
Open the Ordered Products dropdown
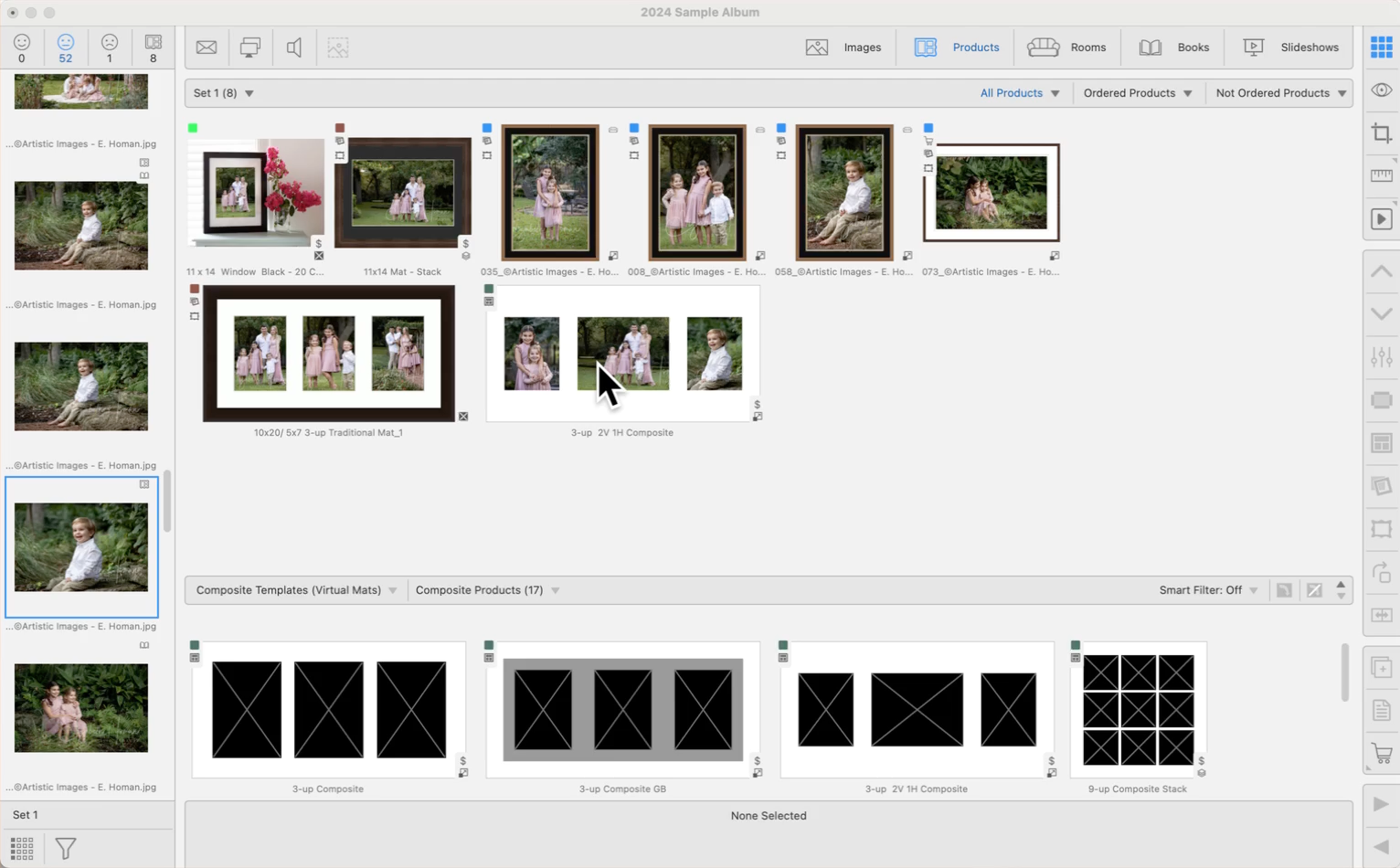coord(1137,93)
